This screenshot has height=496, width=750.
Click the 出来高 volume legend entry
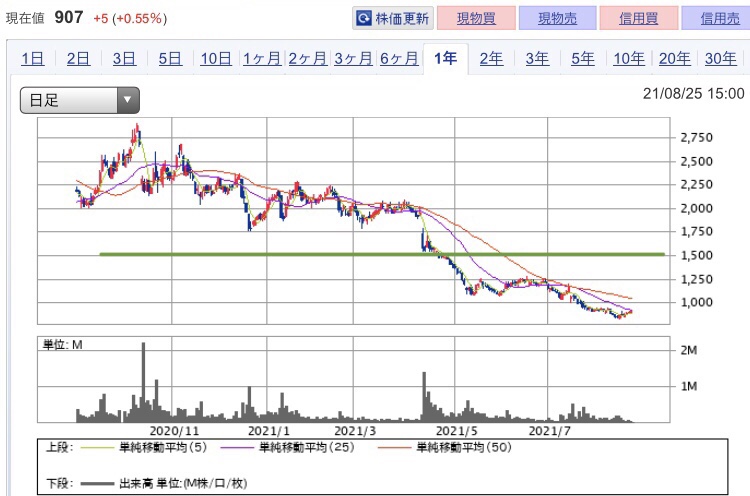(x=164, y=484)
